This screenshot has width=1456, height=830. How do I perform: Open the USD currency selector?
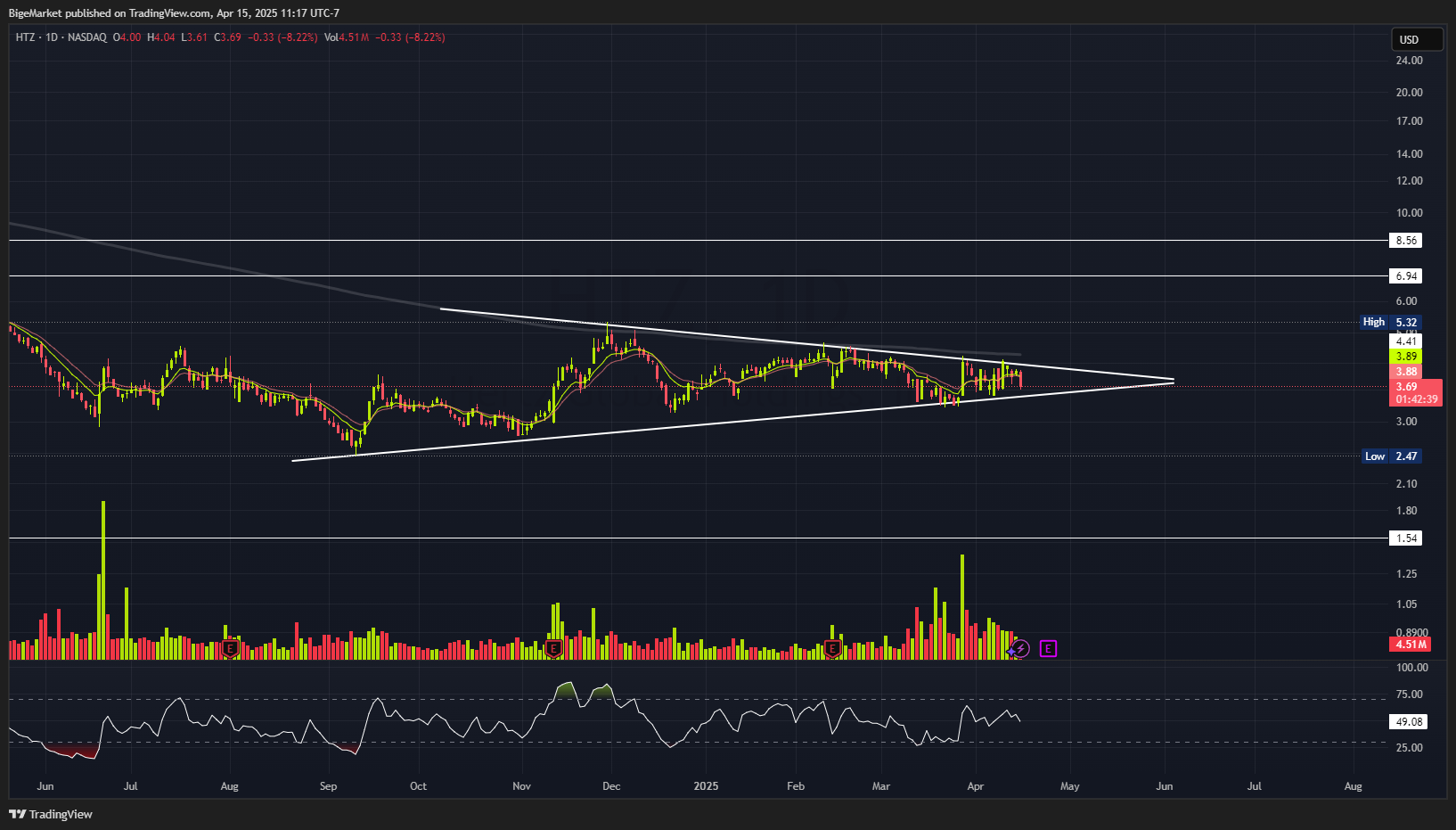1417,39
